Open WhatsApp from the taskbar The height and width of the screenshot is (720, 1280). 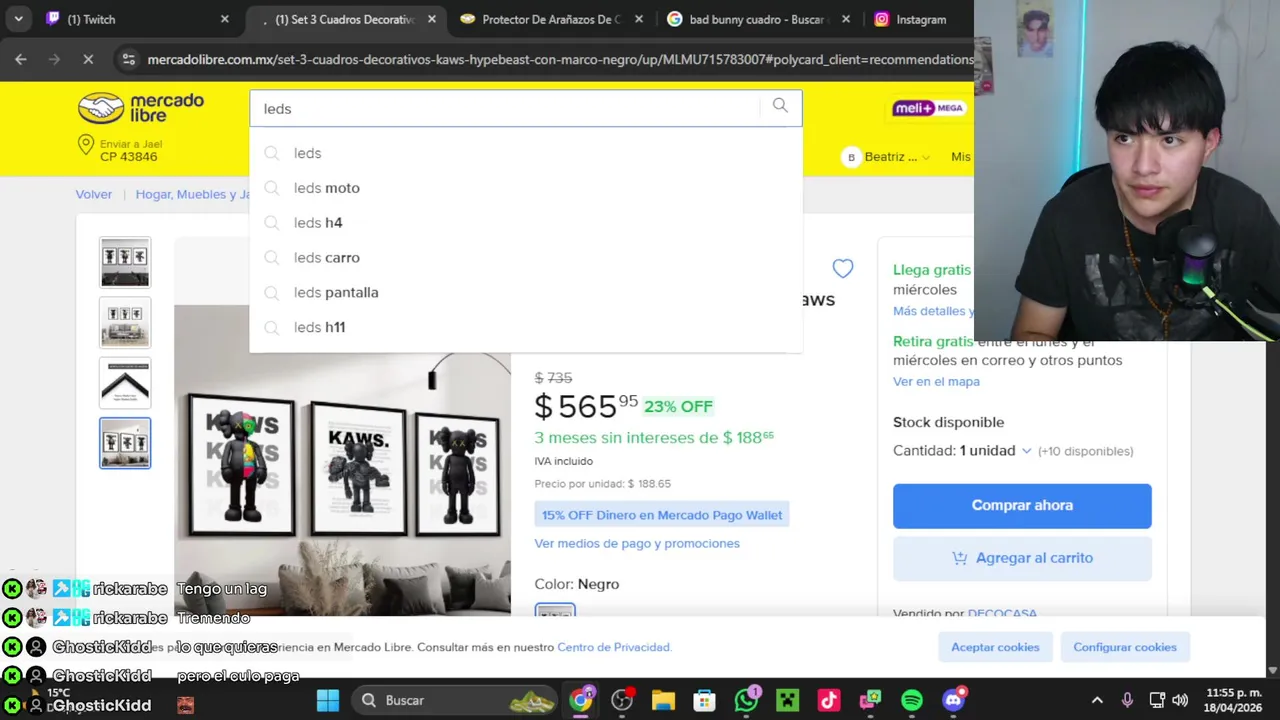[x=747, y=700]
